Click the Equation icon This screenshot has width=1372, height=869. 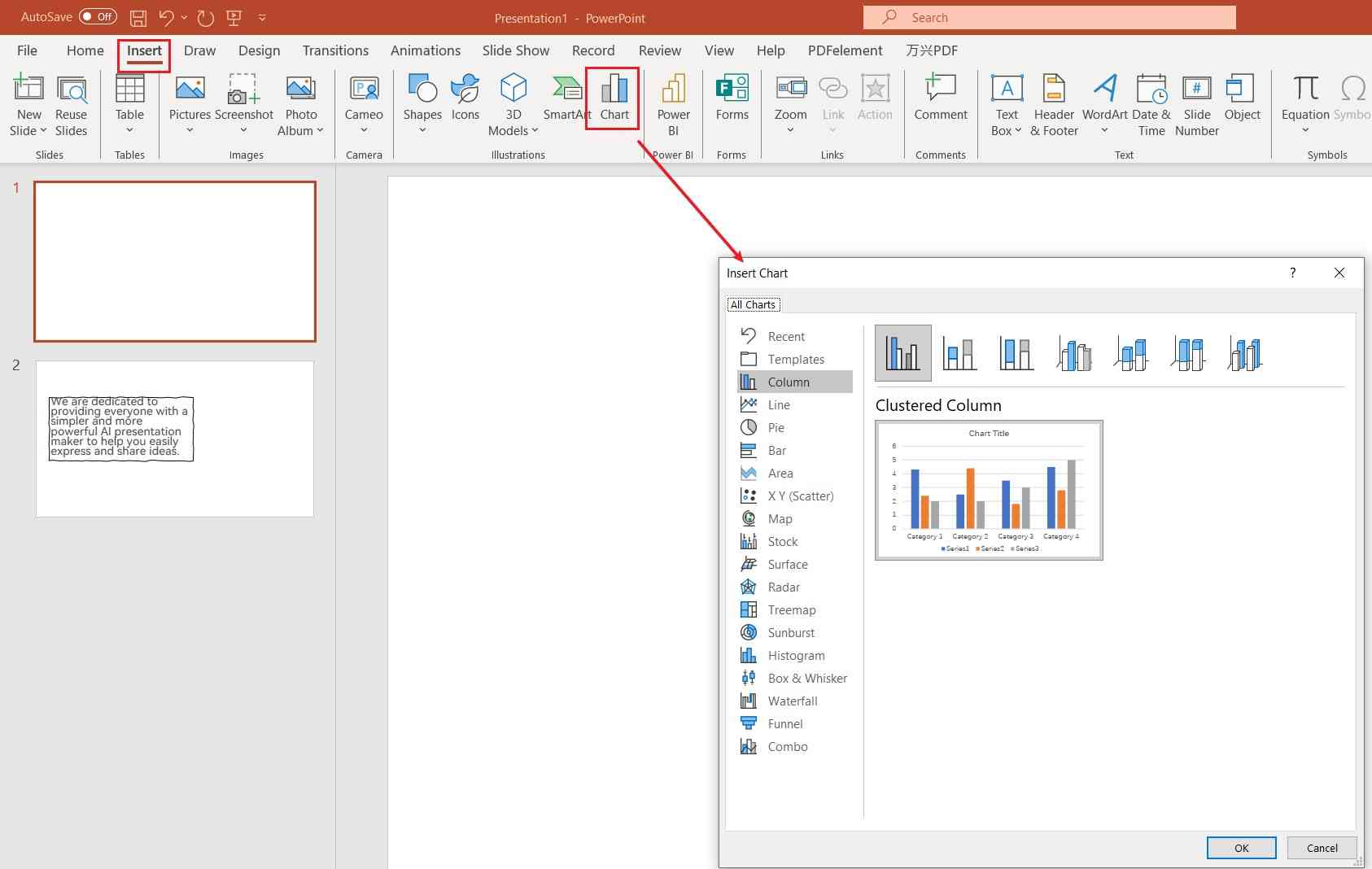[1305, 89]
